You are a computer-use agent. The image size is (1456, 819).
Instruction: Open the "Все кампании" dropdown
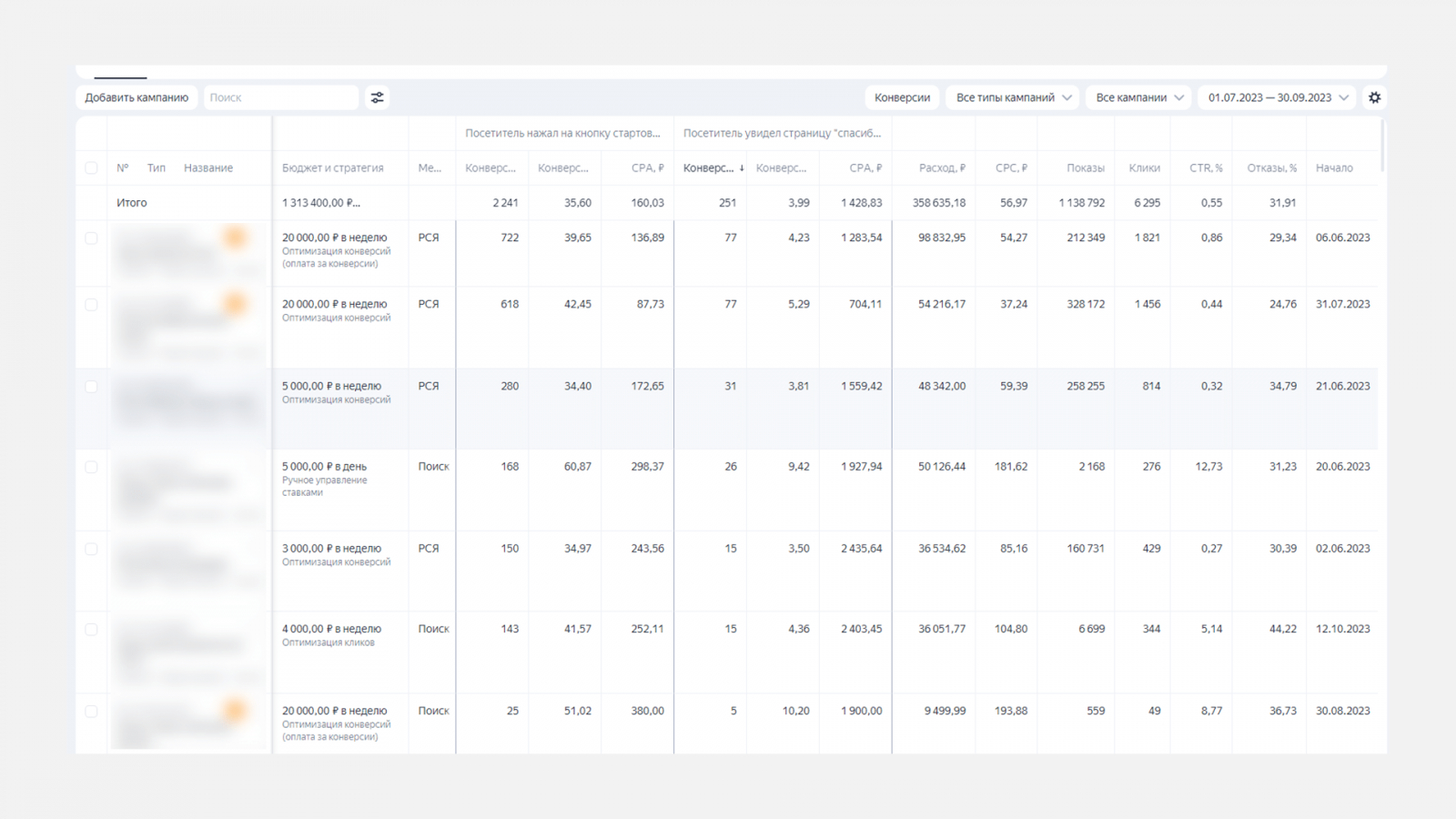pos(1138,97)
